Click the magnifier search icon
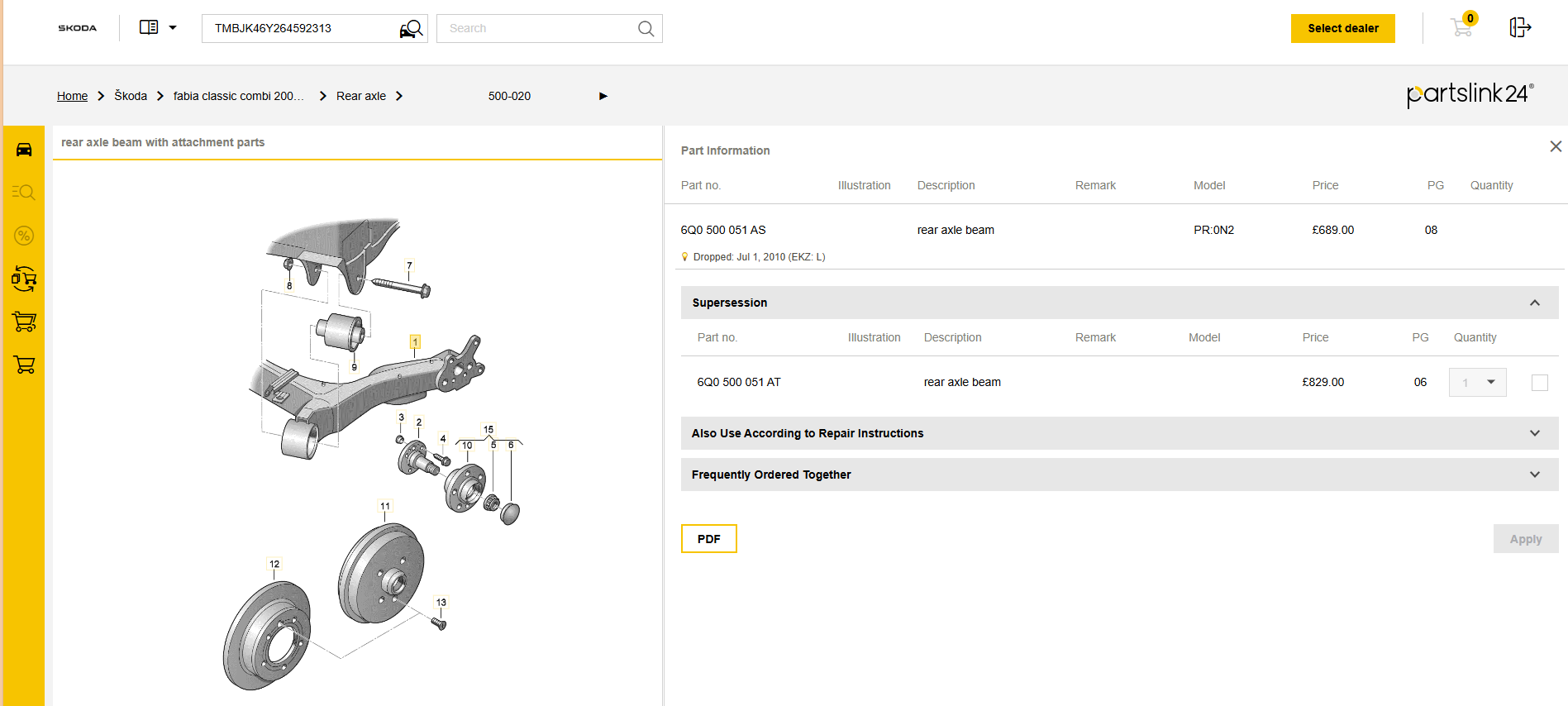This screenshot has height=706, width=1568. (x=646, y=29)
